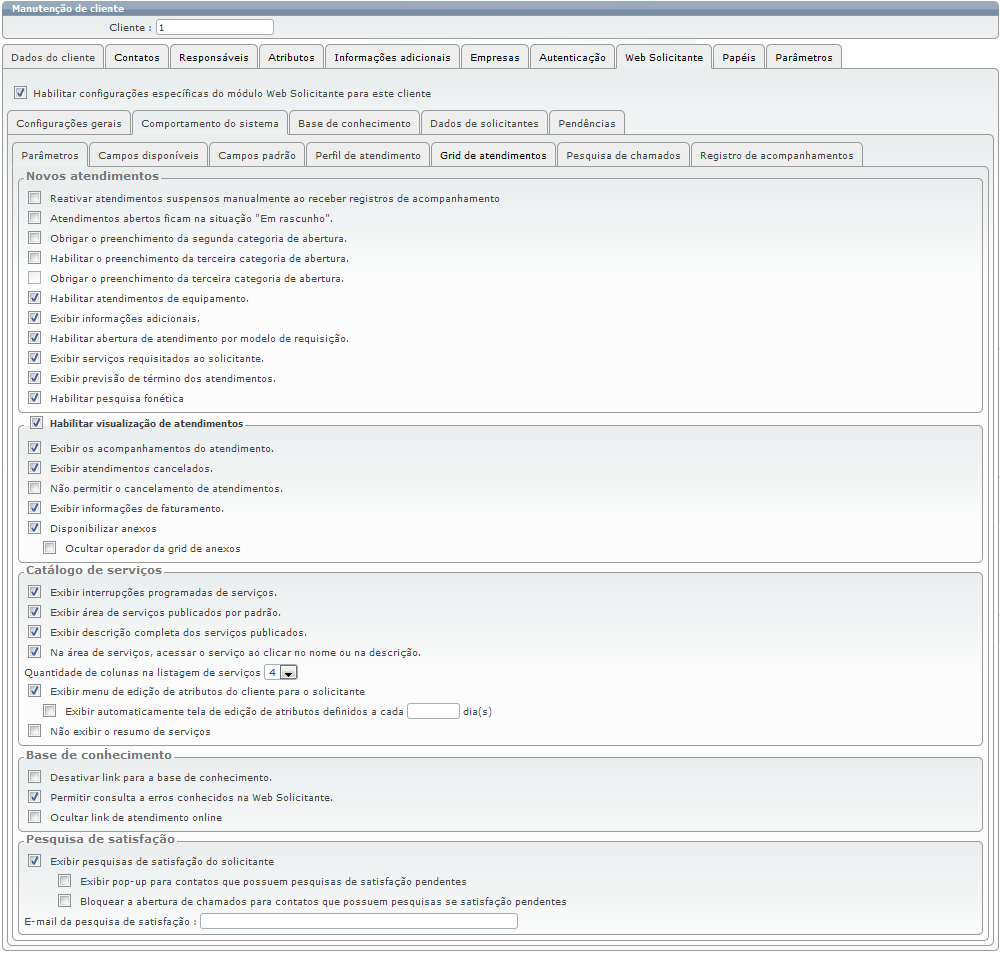Toggle Disponibilizar anexos checkbox
The height and width of the screenshot is (955, 1000).
(x=34, y=528)
